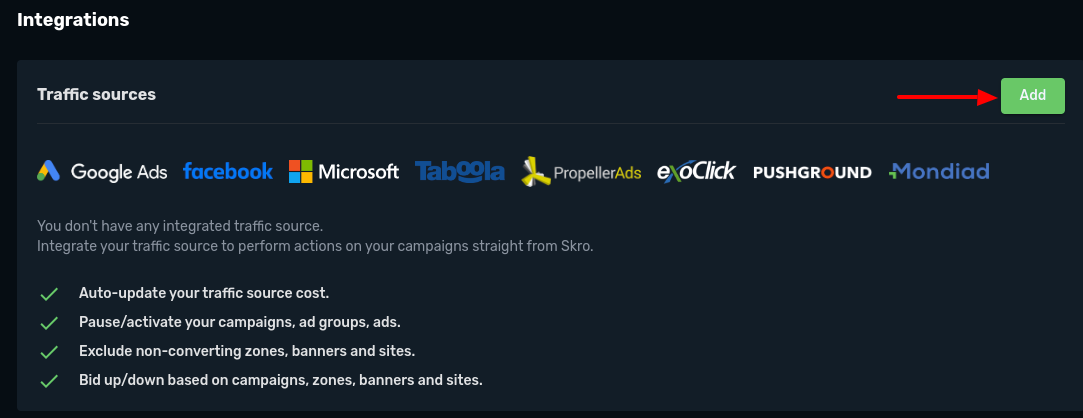This screenshot has width=1083, height=418.
Task: Click the green Add button
Action: pos(1032,96)
